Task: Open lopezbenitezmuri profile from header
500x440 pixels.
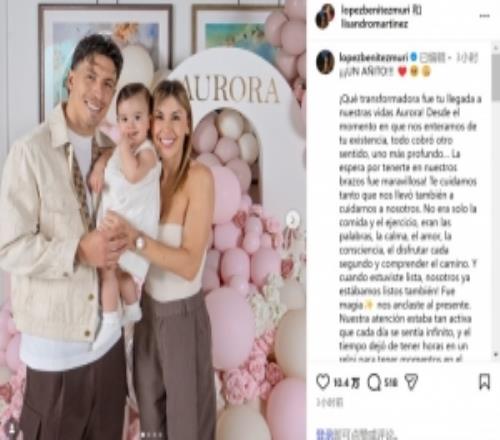Action: [x=375, y=11]
